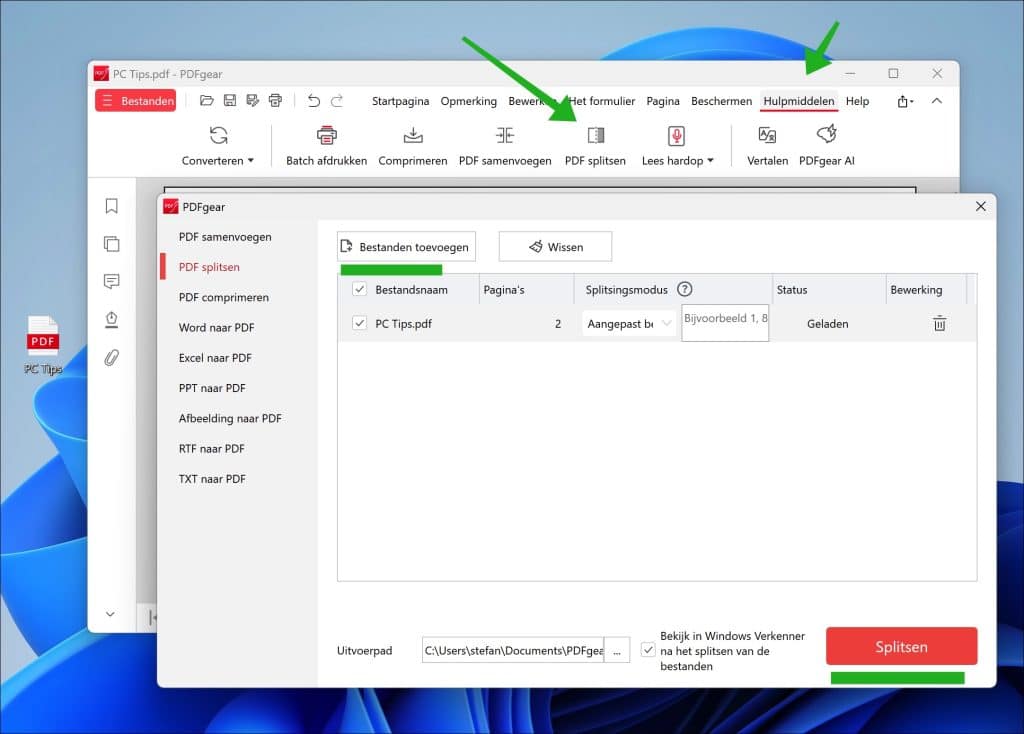Select PDF splitsen in dialog list

[x=209, y=267]
